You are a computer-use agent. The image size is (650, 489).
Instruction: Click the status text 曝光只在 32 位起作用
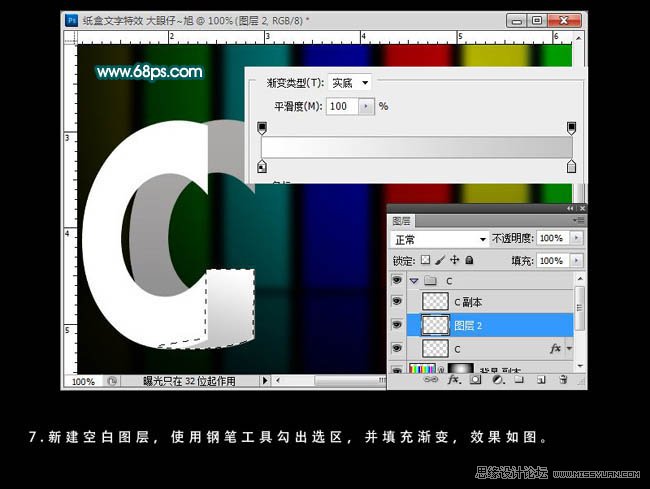189,381
